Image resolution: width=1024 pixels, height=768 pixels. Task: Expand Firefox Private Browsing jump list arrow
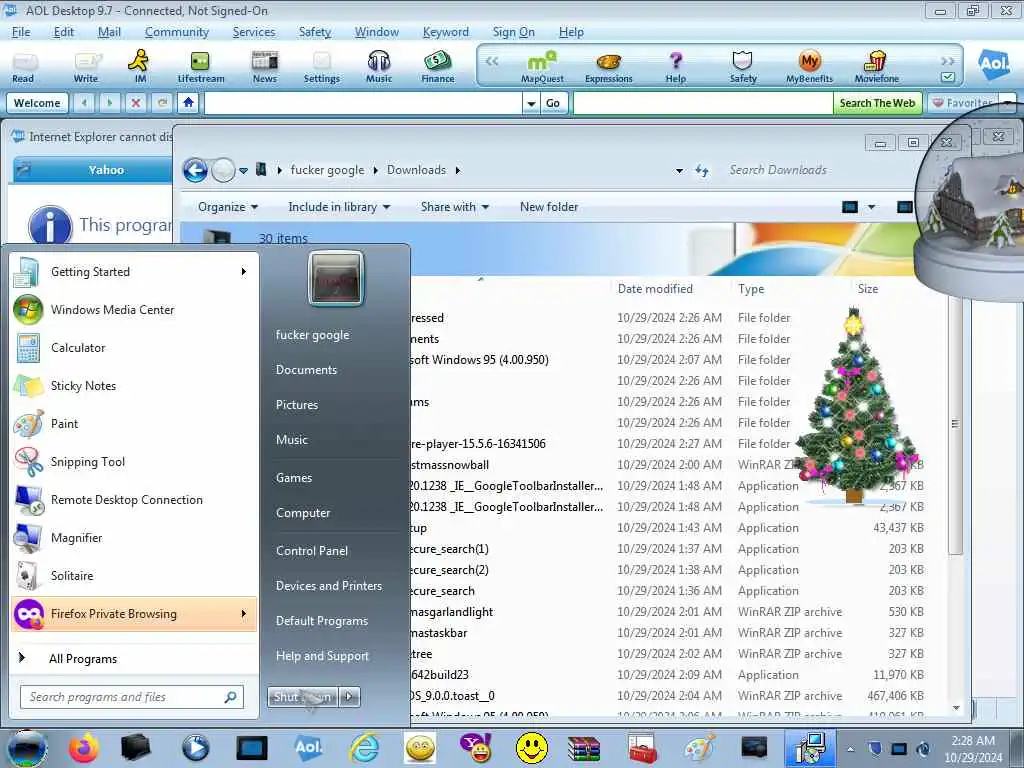[244, 614]
